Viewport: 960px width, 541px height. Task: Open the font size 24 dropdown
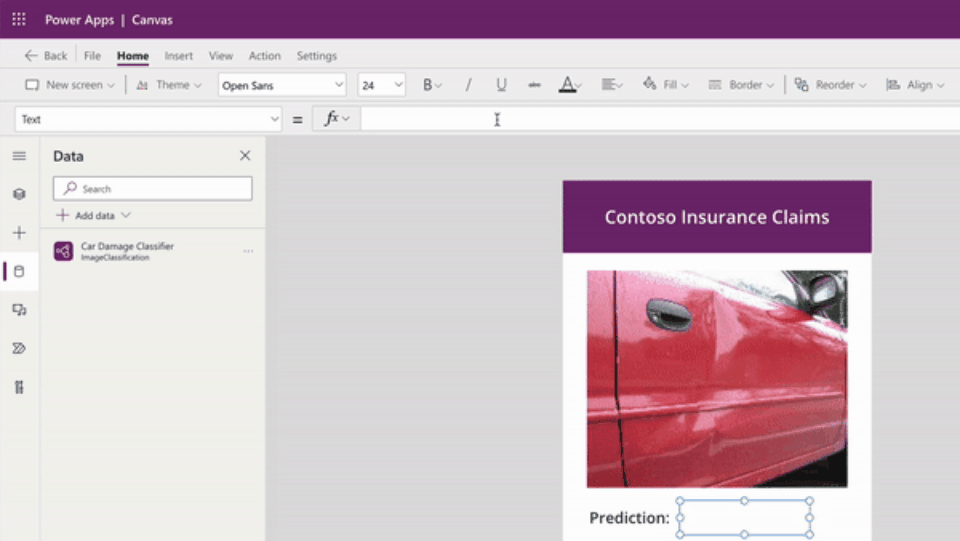(x=382, y=85)
